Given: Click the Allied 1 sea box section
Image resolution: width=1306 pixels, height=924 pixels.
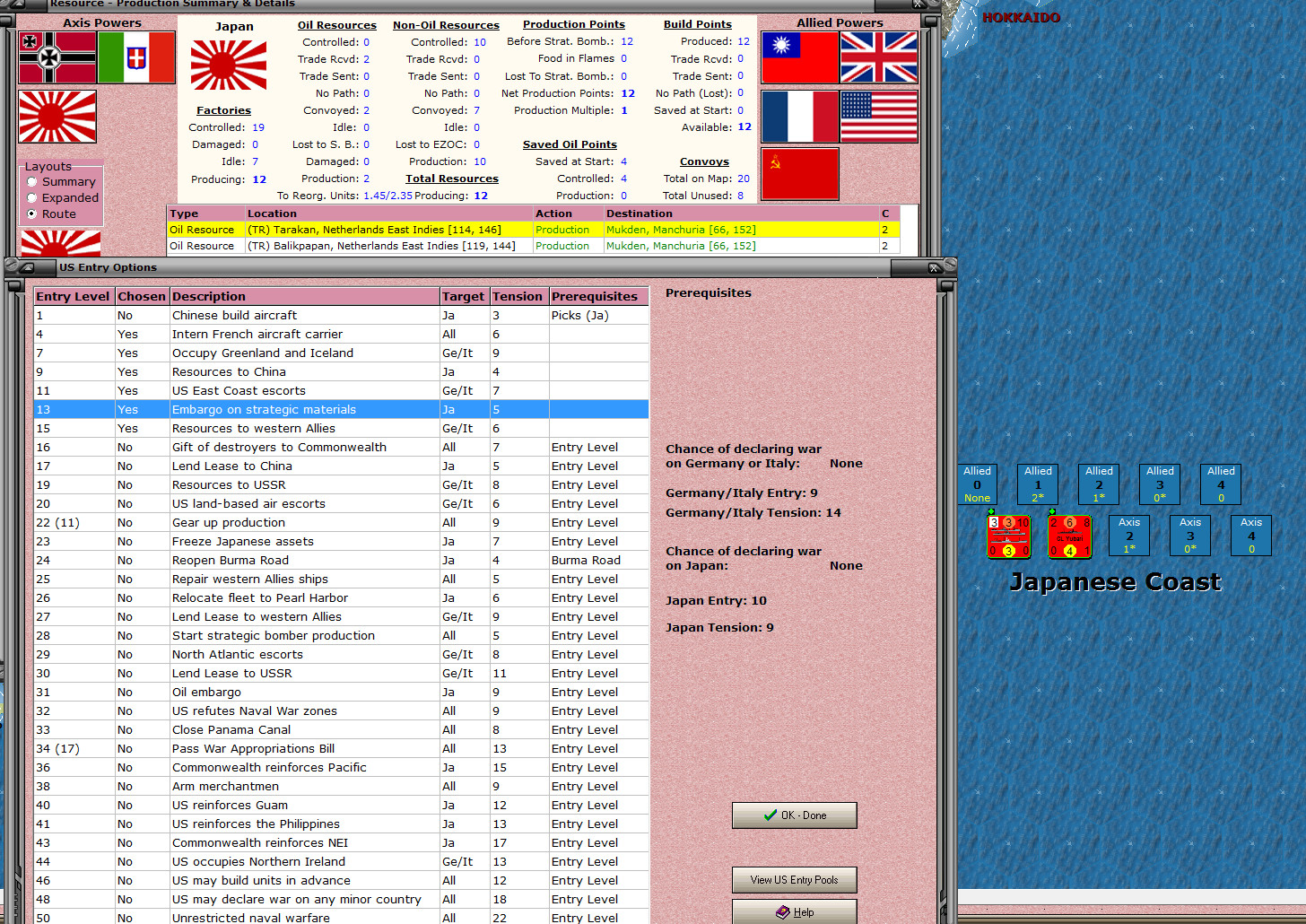Looking at the screenshot, I should click(1038, 484).
